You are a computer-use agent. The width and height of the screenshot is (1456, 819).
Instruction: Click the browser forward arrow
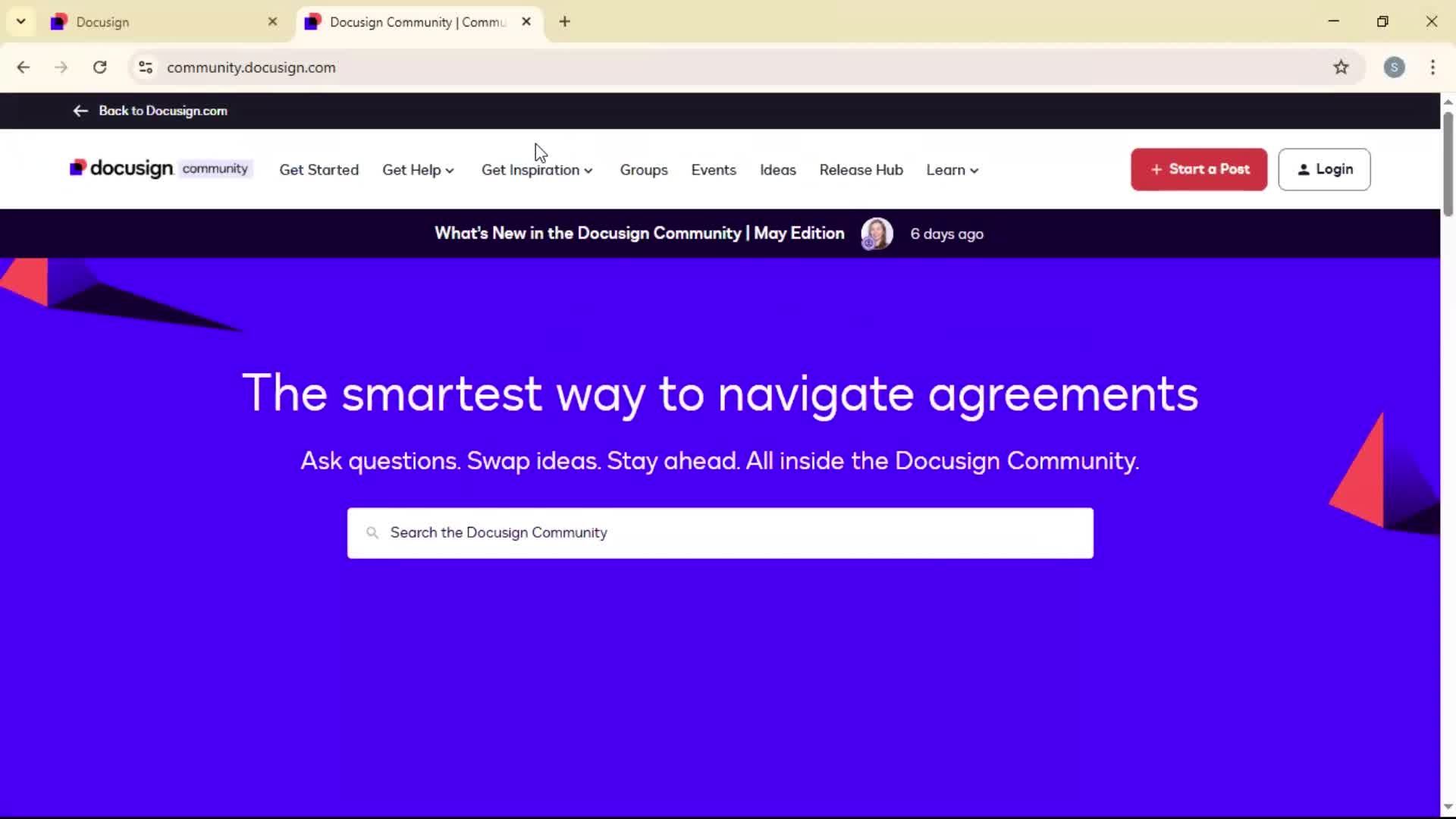[x=61, y=67]
